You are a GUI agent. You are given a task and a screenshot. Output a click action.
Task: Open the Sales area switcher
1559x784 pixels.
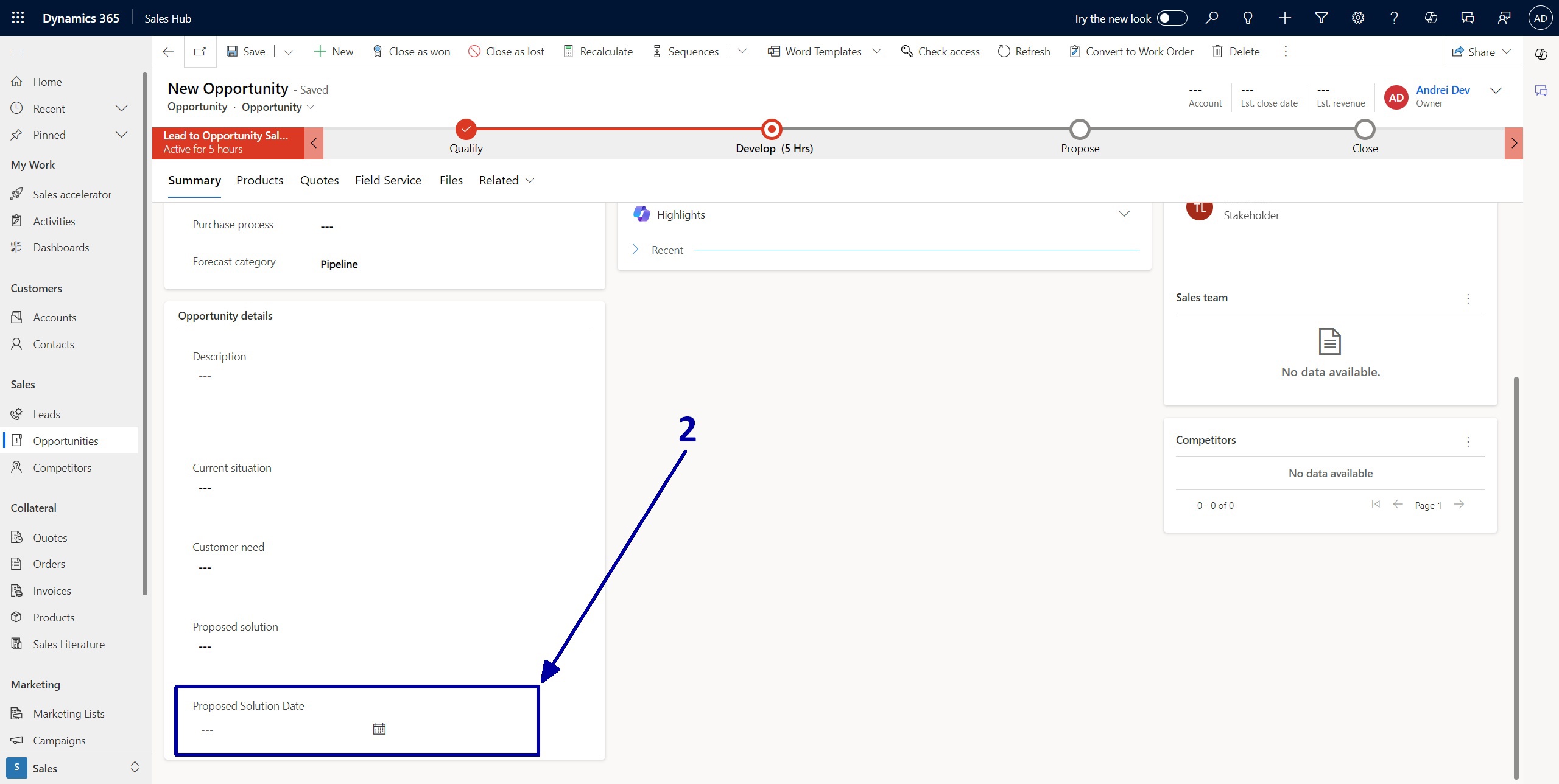click(x=76, y=768)
